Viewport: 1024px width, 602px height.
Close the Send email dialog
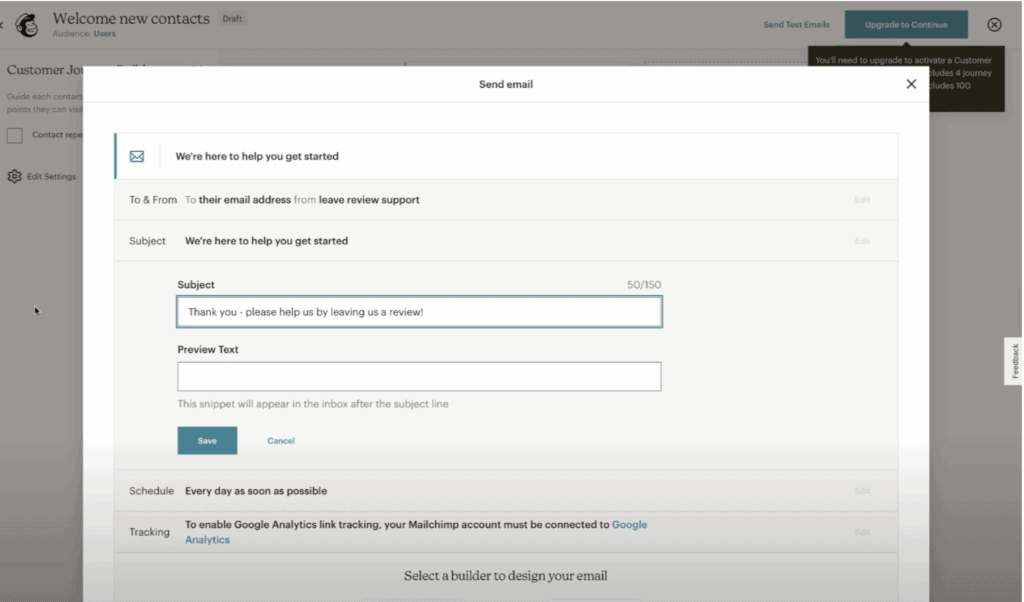pos(911,85)
